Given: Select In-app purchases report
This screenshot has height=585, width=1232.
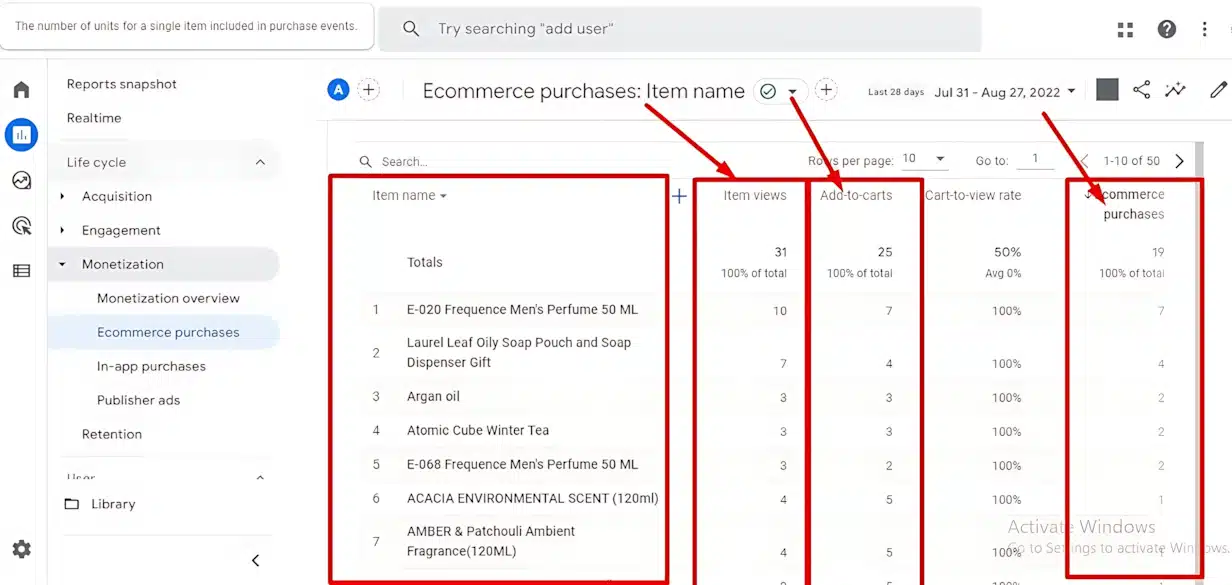Looking at the screenshot, I should (151, 366).
